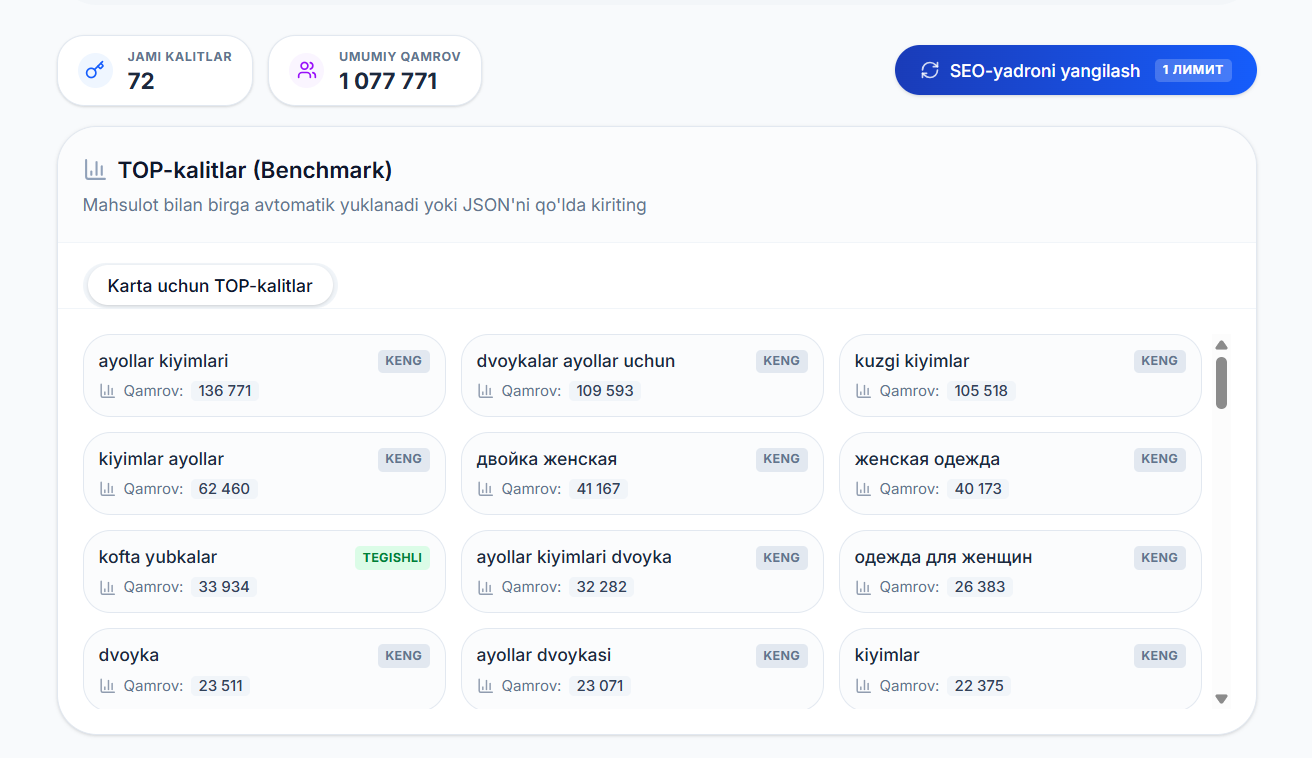Select the kiyimlar ayollar keyword
1312x758 pixels.
pyautogui.click(x=264, y=473)
